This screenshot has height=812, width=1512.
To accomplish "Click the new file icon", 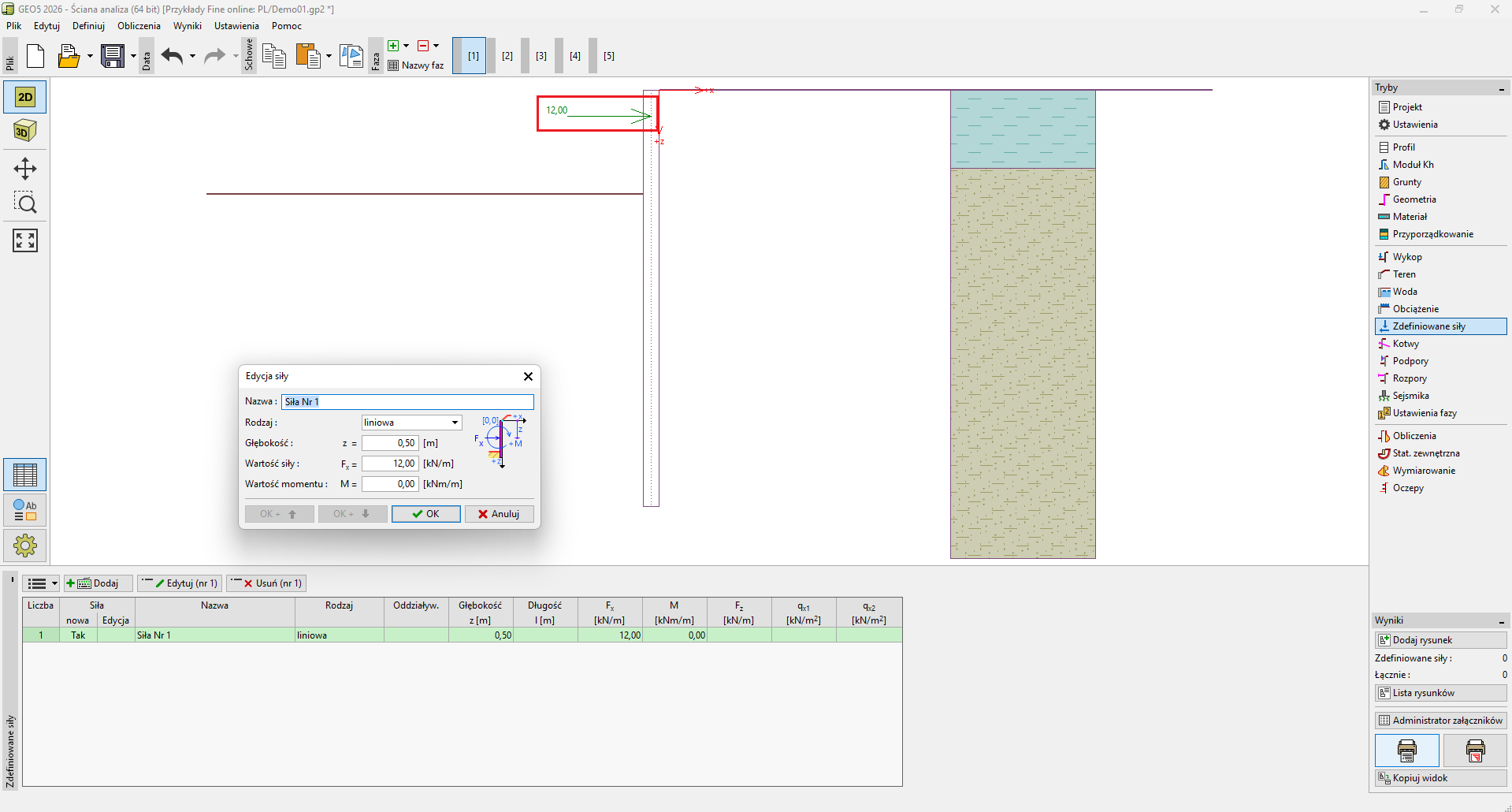I will [x=35, y=56].
